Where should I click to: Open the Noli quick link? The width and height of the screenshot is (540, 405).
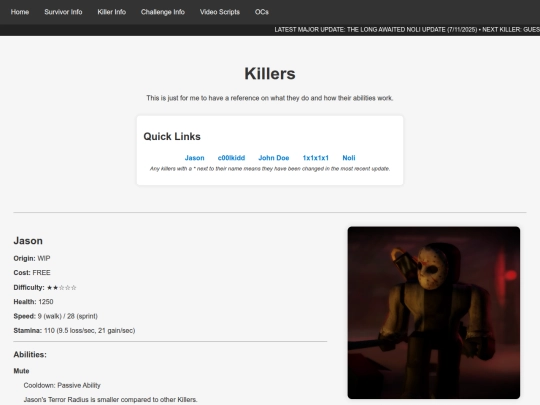(x=349, y=158)
